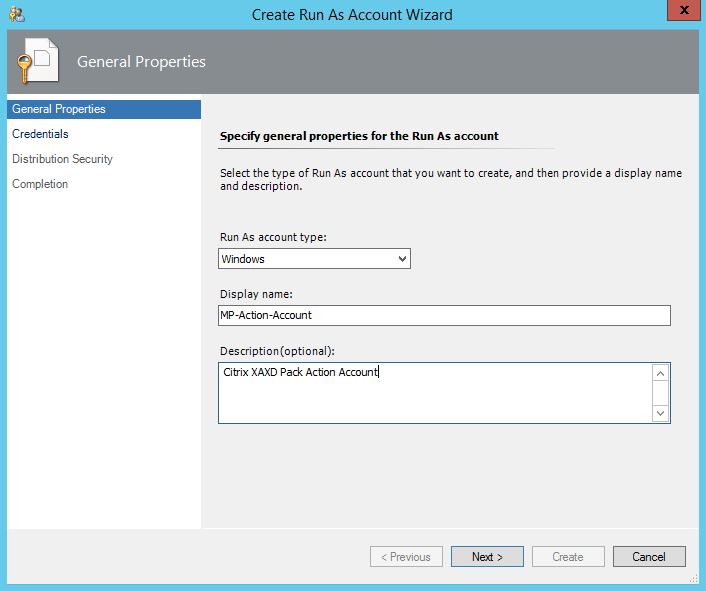The width and height of the screenshot is (706, 591).
Task: Jump to the Completion step
Action: (x=40, y=184)
